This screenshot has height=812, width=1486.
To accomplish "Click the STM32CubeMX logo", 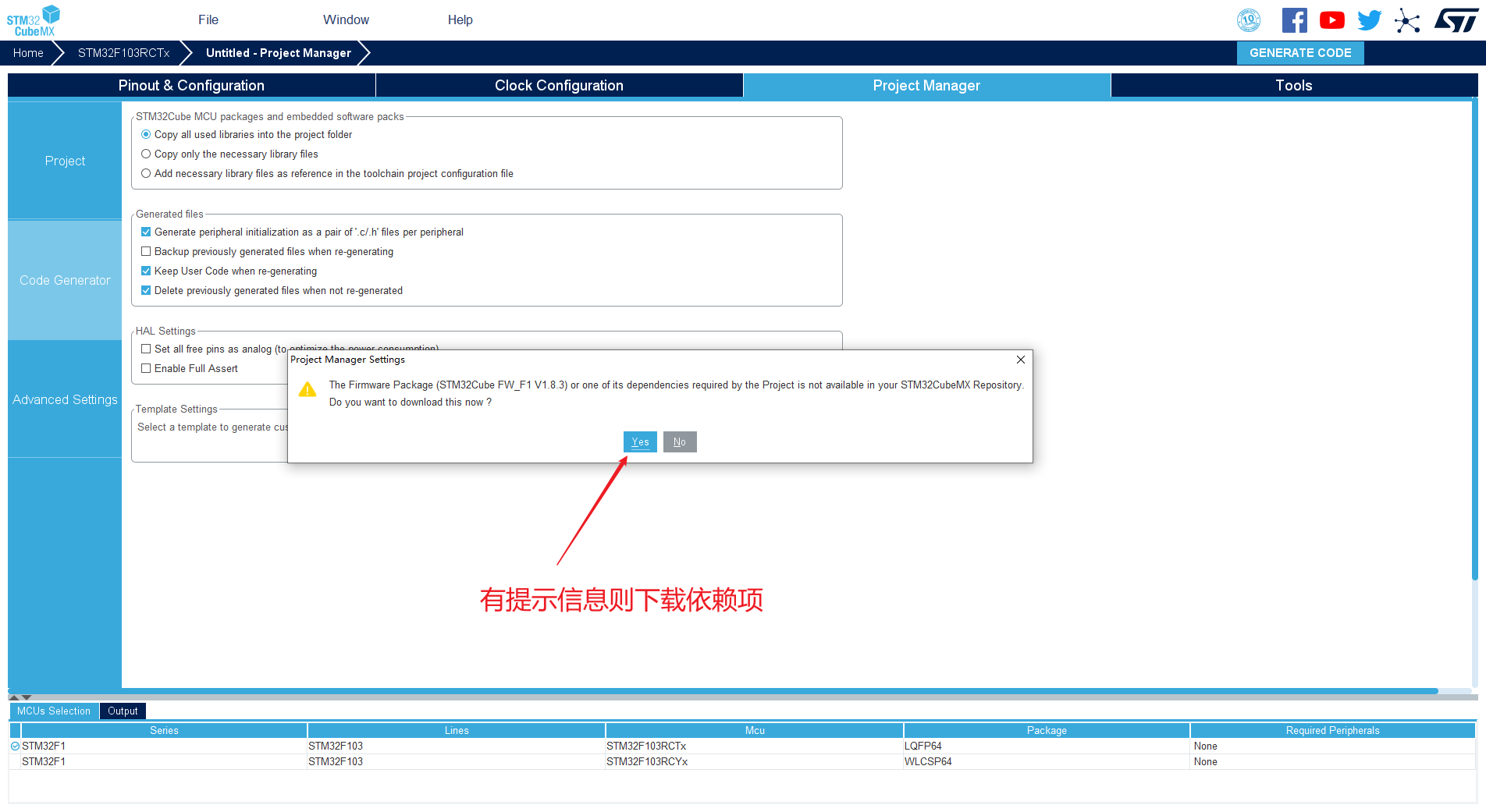I will pyautogui.click(x=34, y=20).
